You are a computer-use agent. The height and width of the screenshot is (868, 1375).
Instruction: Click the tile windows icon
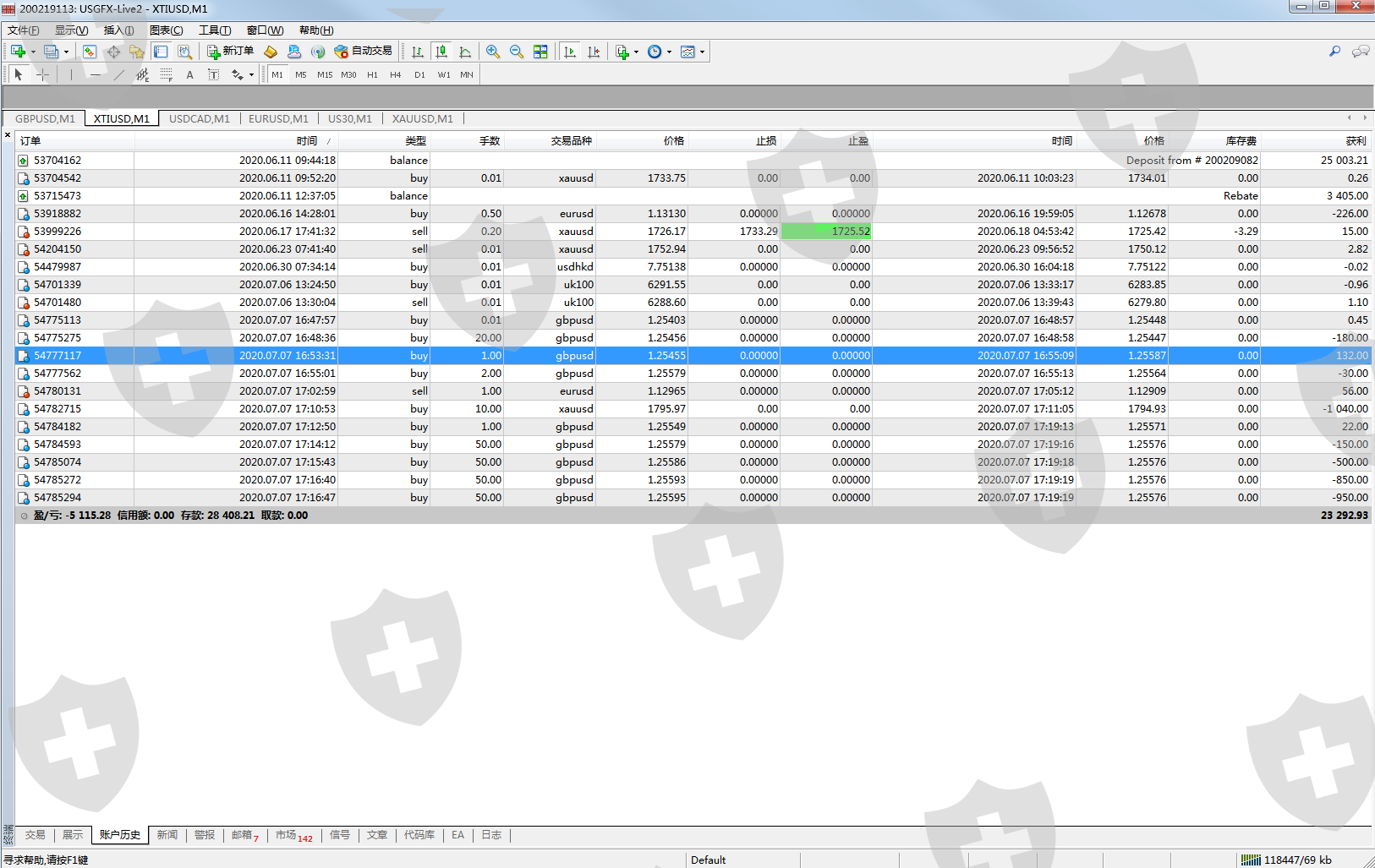[540, 52]
